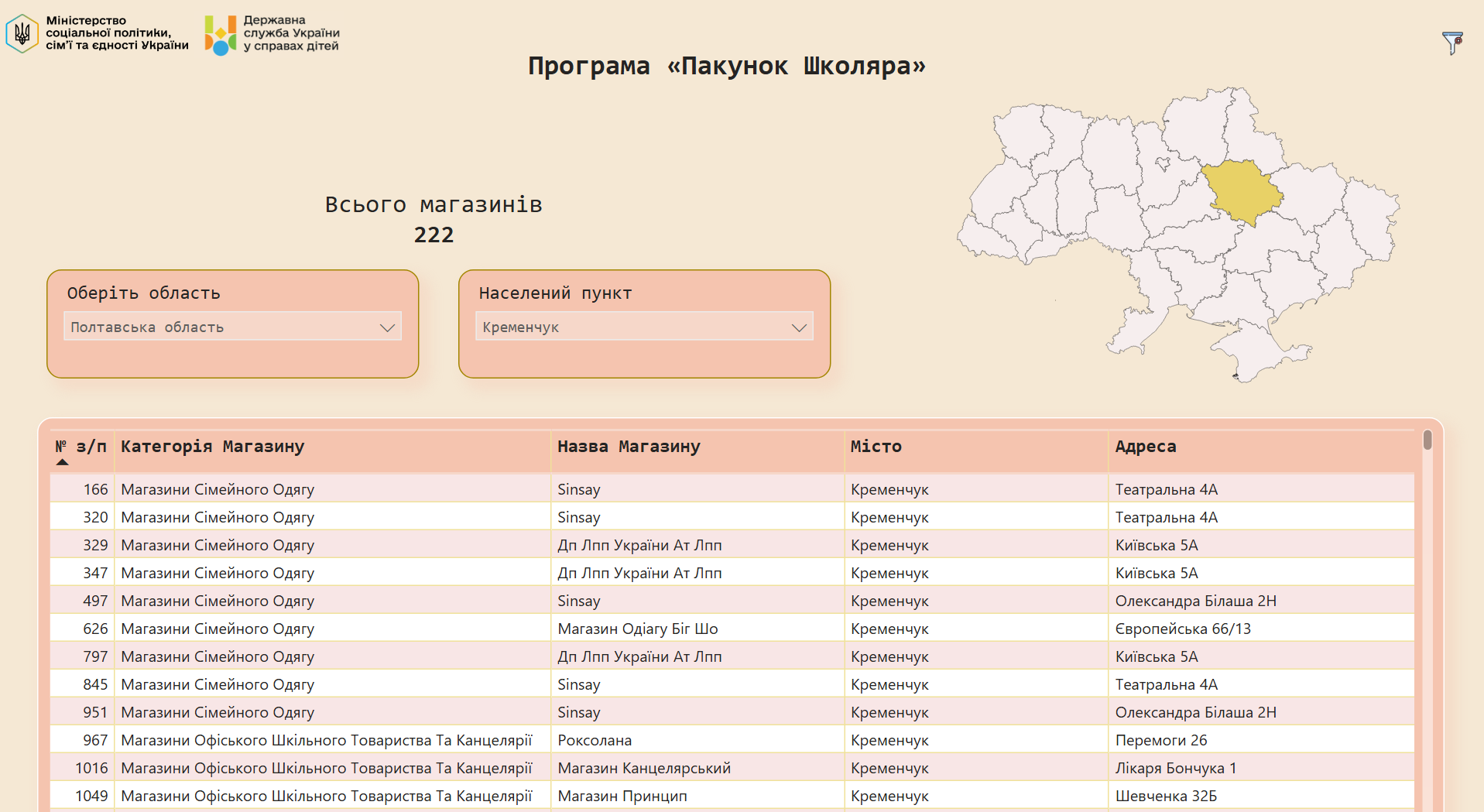This screenshot has width=1484, height=812.
Task: Click the address Лікаря Бончука 1
Action: click(1175, 768)
